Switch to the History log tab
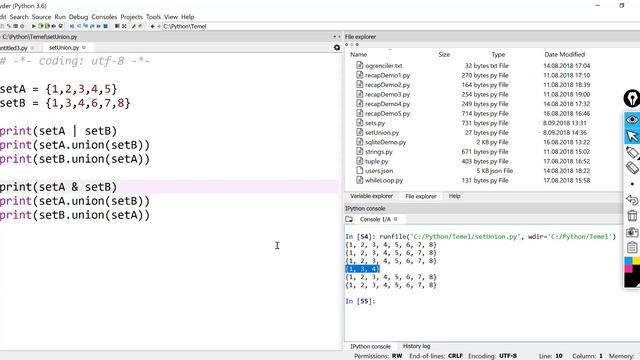 (x=416, y=346)
